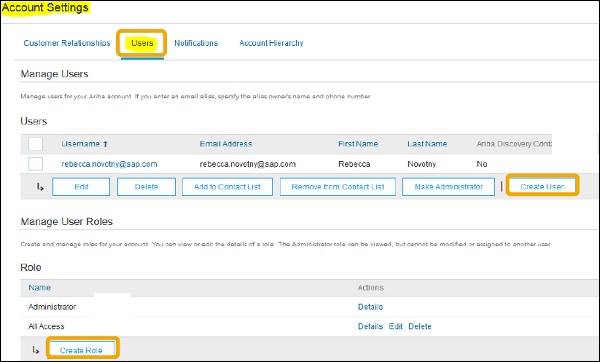Click Add to Contact List button
600x362 pixels.
click(x=227, y=187)
